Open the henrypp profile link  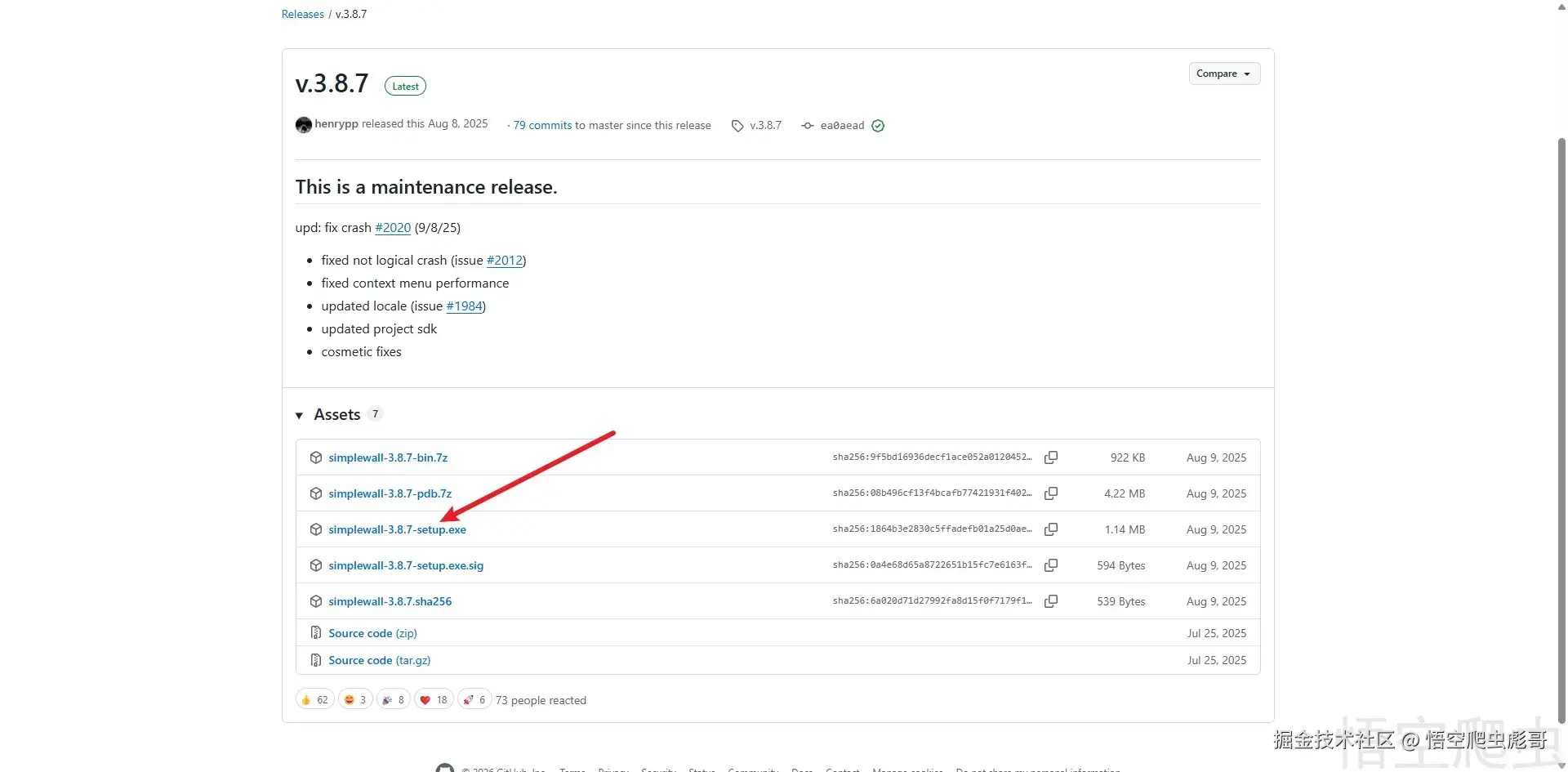point(336,124)
